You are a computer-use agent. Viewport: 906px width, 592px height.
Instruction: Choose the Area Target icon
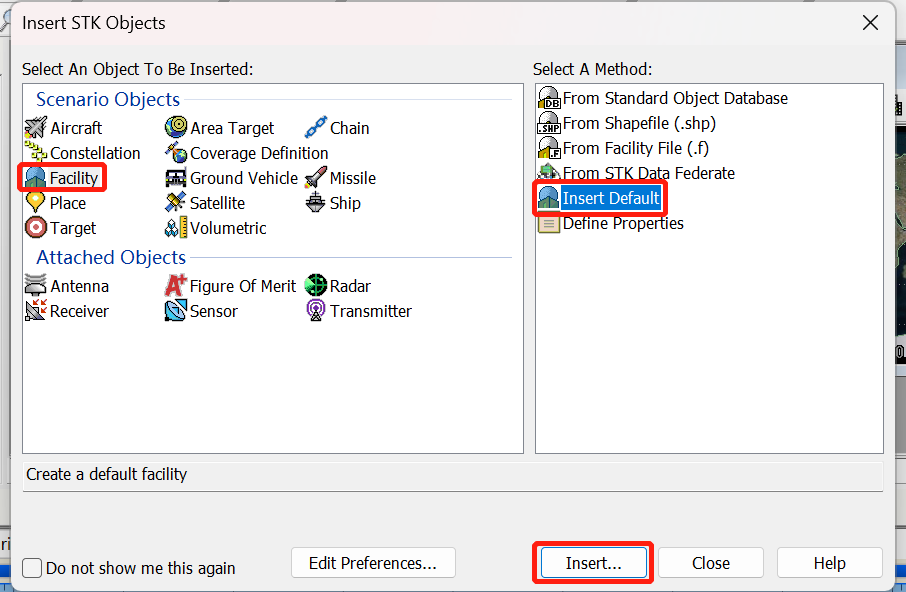tap(176, 128)
